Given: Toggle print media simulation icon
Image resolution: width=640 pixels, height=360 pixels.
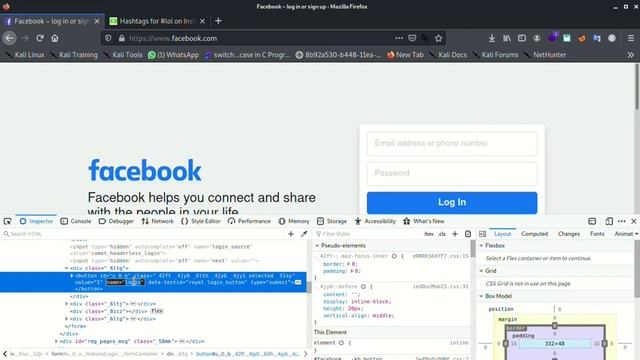Looking at the screenshot, I should 468,234.
